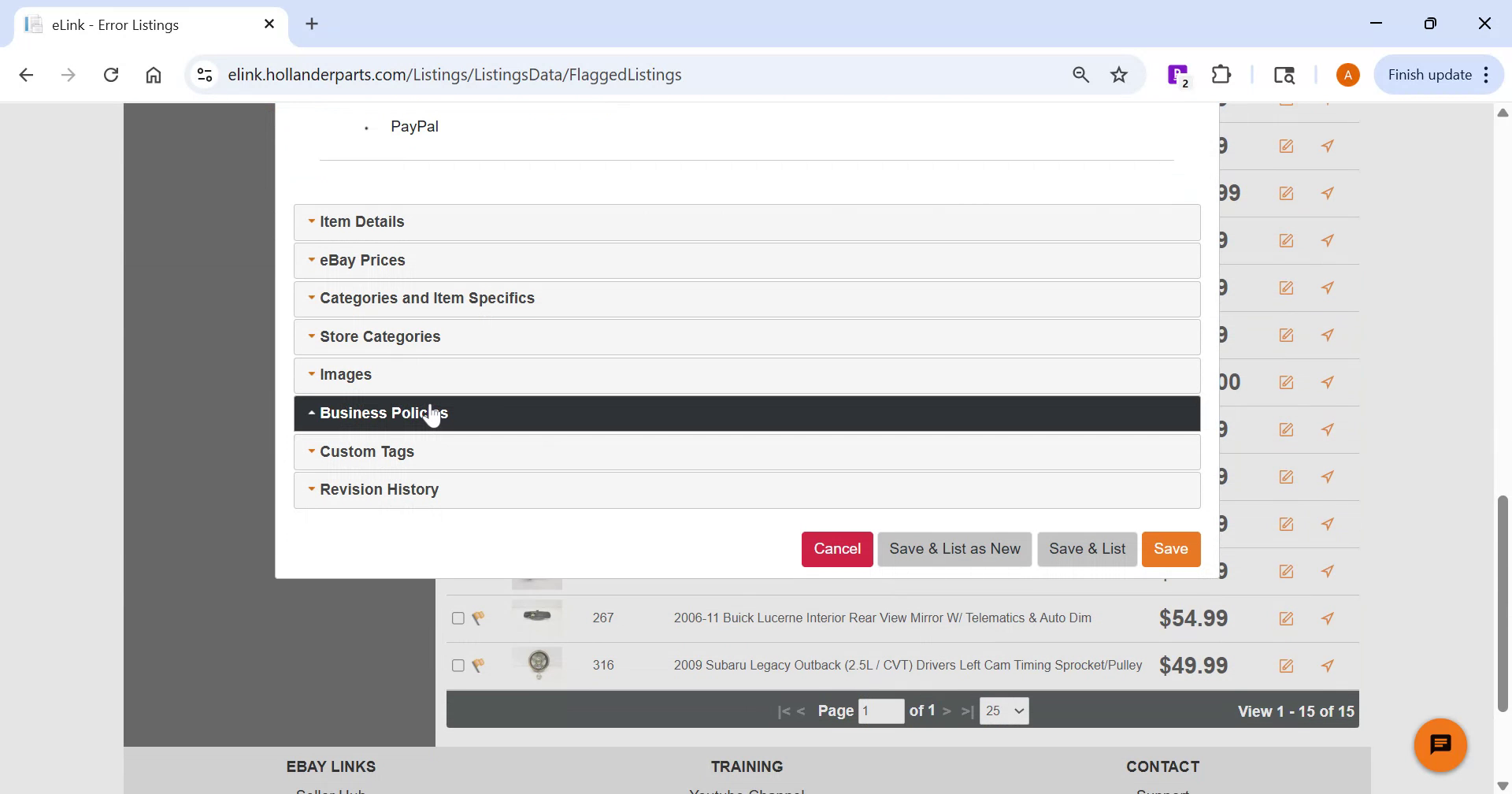Screen dimensions: 1512x794
Task: Go back using the browser back arrow
Action: pos(26,74)
